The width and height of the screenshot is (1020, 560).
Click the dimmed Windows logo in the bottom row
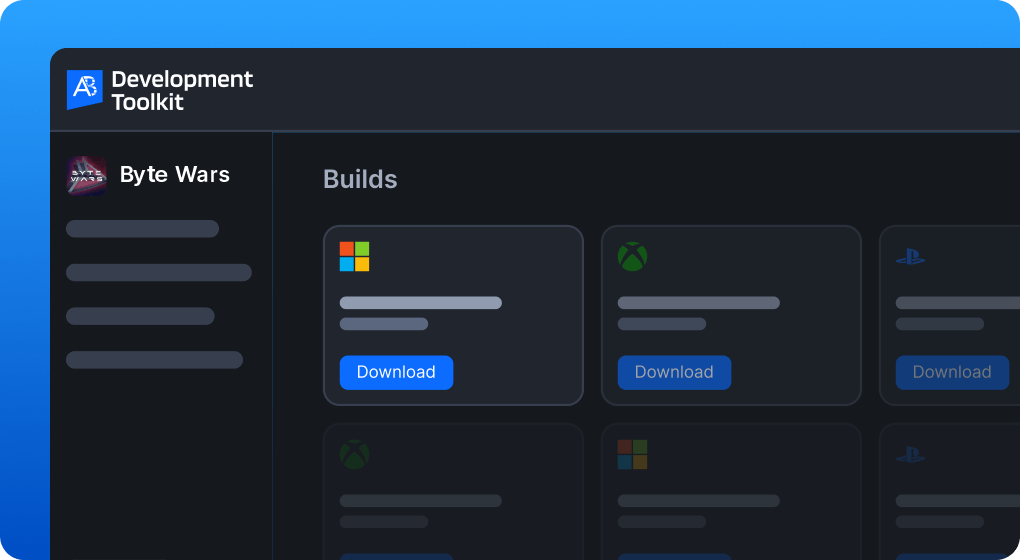pos(632,455)
